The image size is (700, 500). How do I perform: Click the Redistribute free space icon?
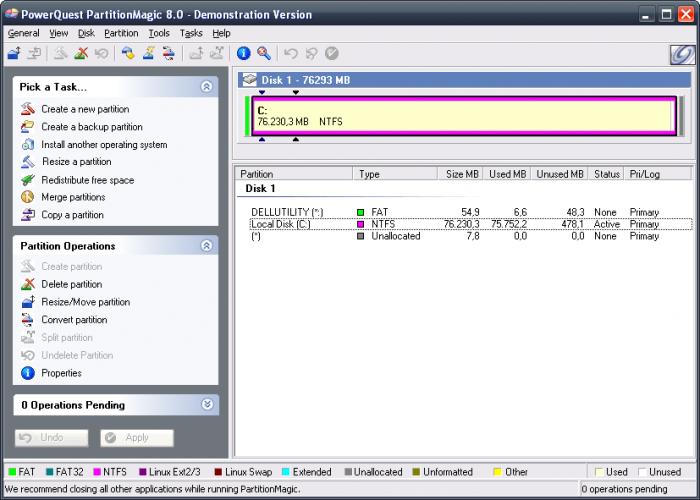(x=28, y=180)
